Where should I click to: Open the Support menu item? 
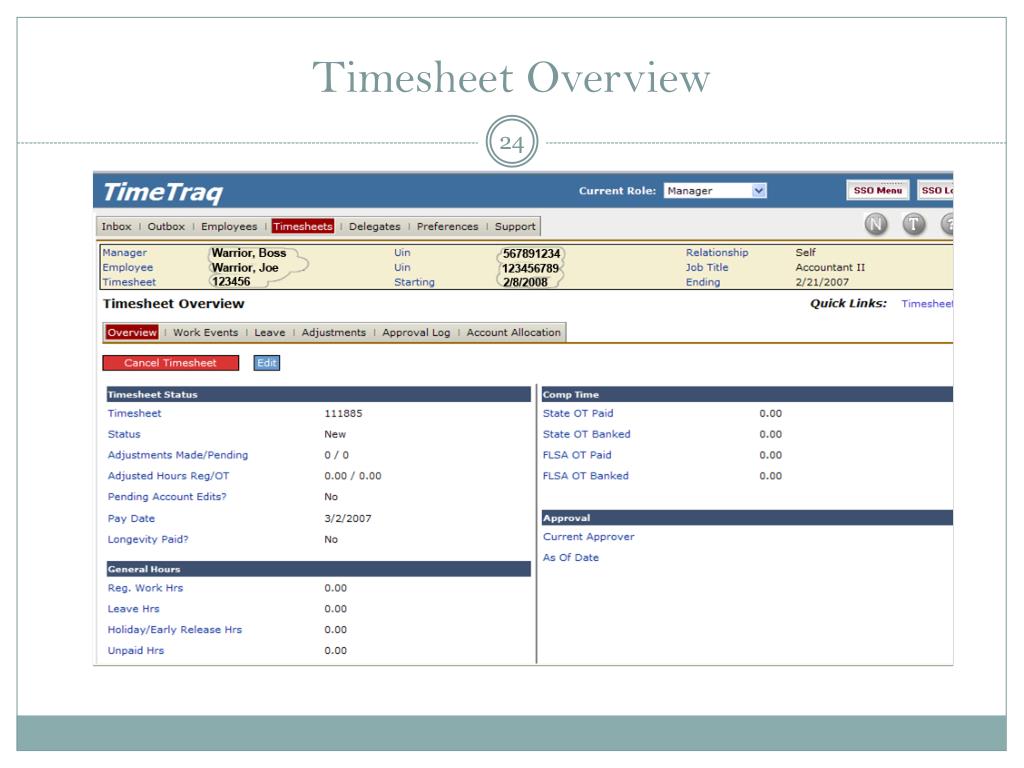click(x=515, y=227)
